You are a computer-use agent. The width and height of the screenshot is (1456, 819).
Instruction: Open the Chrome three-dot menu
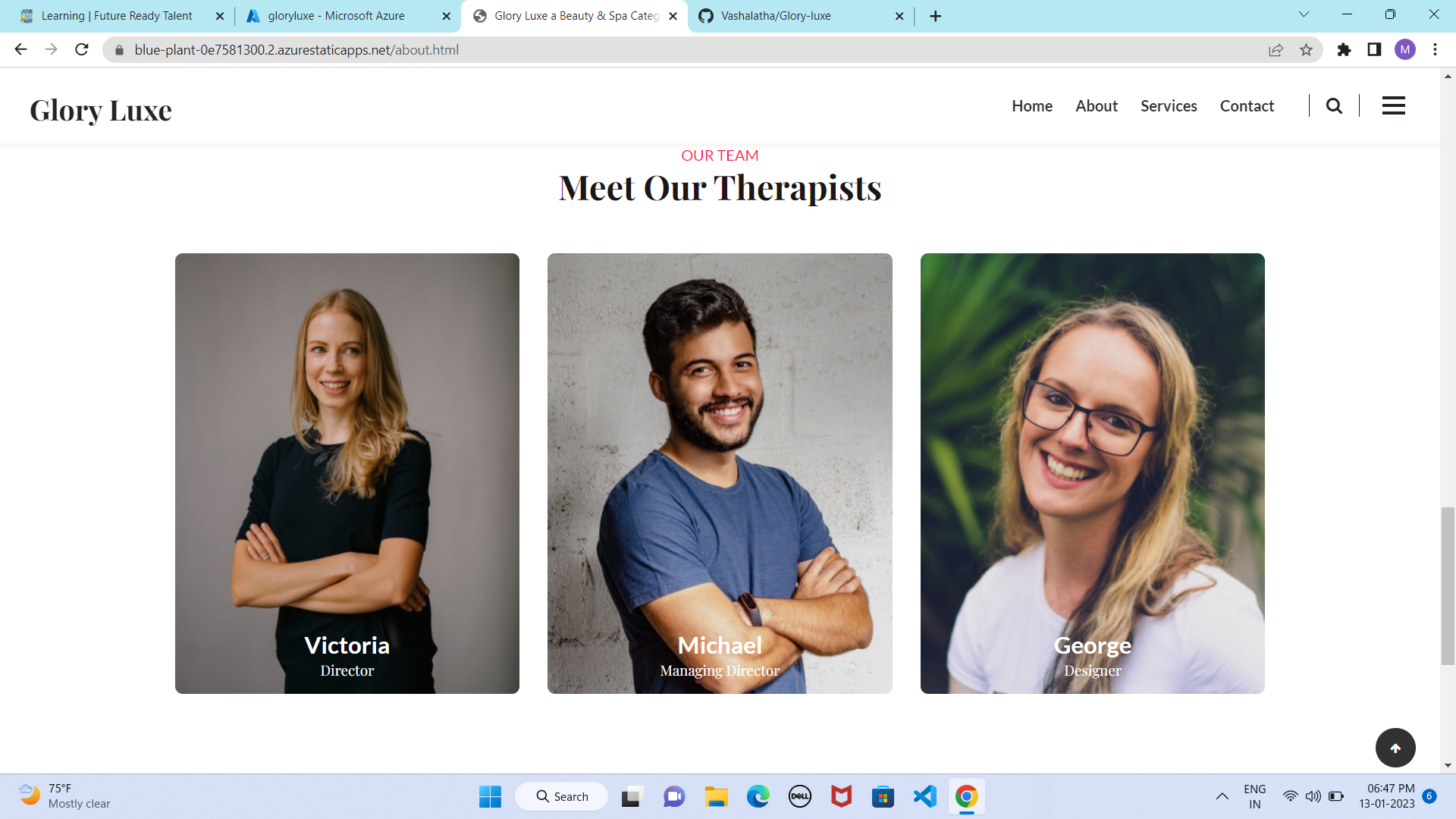click(x=1435, y=50)
